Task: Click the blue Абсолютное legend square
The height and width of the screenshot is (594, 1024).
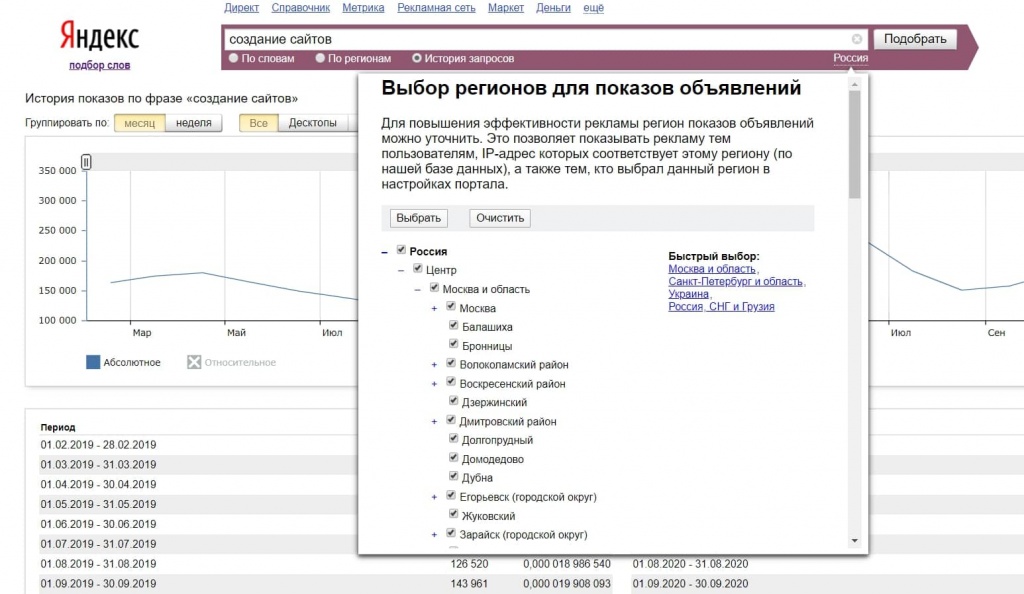Action: (x=93, y=362)
